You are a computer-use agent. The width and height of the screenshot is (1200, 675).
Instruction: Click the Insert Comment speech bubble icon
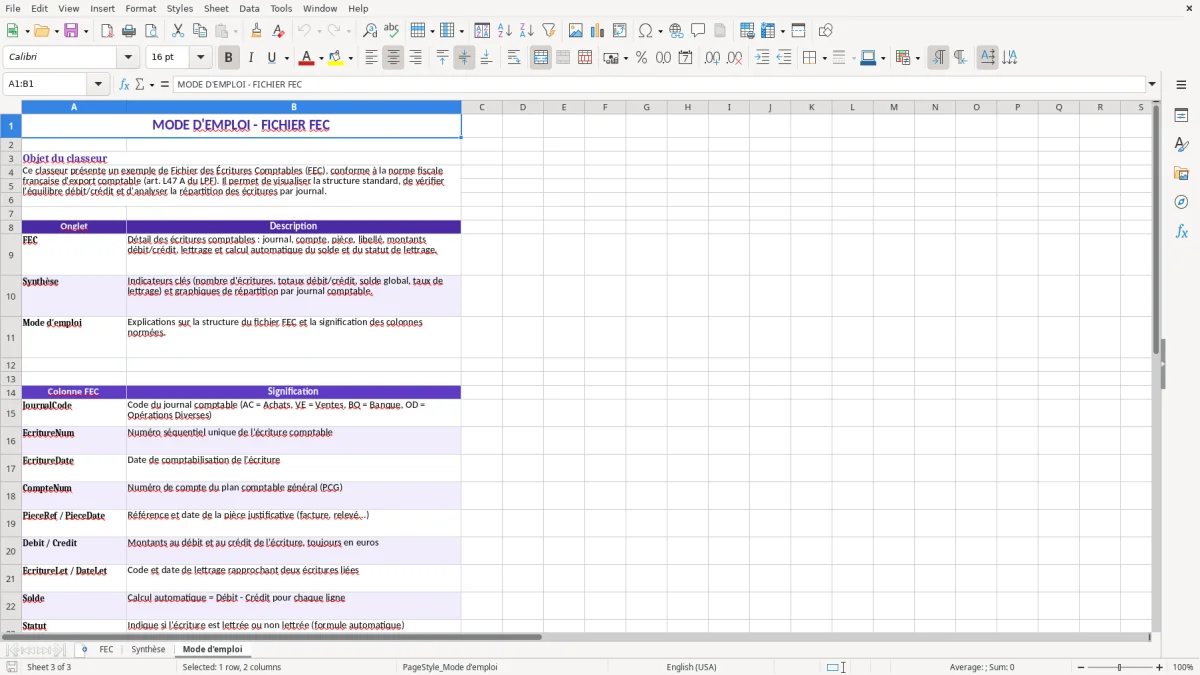pyautogui.click(x=698, y=31)
